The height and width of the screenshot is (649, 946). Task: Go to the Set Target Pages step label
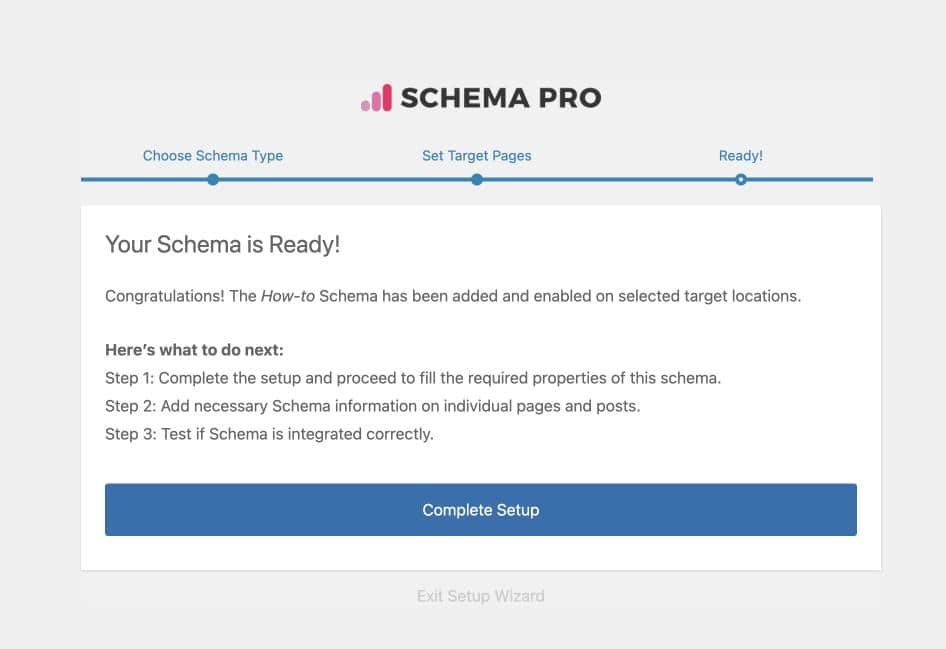477,155
